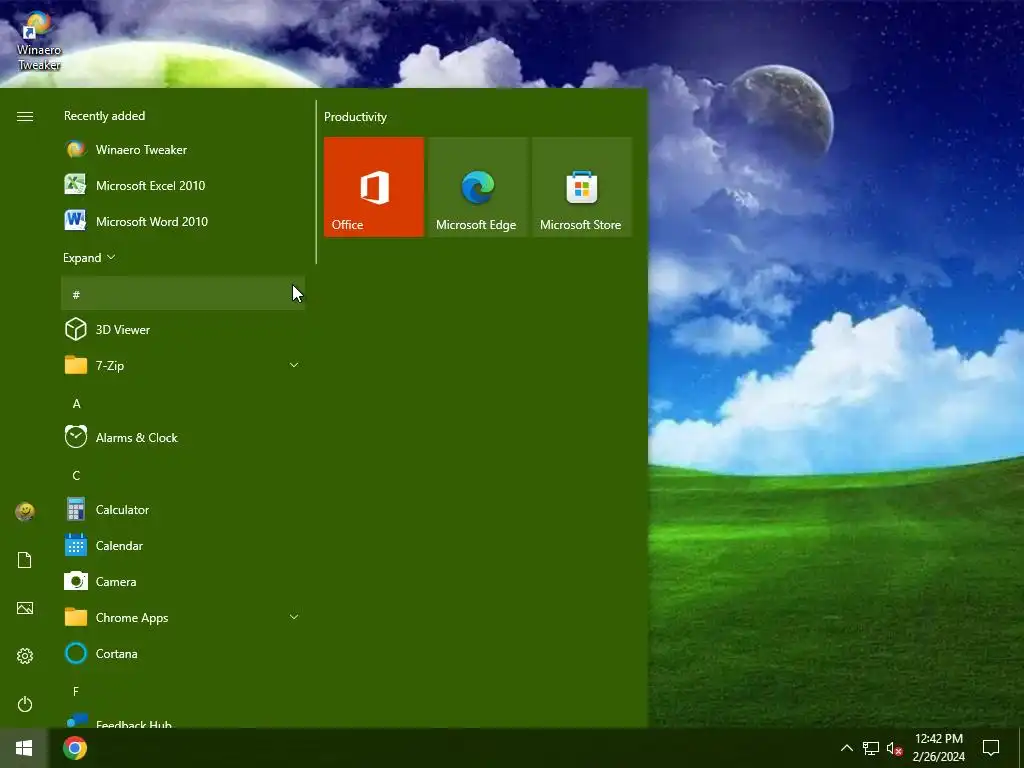Open Microsoft Word 2010
This screenshot has height=768, width=1024.
point(183,221)
